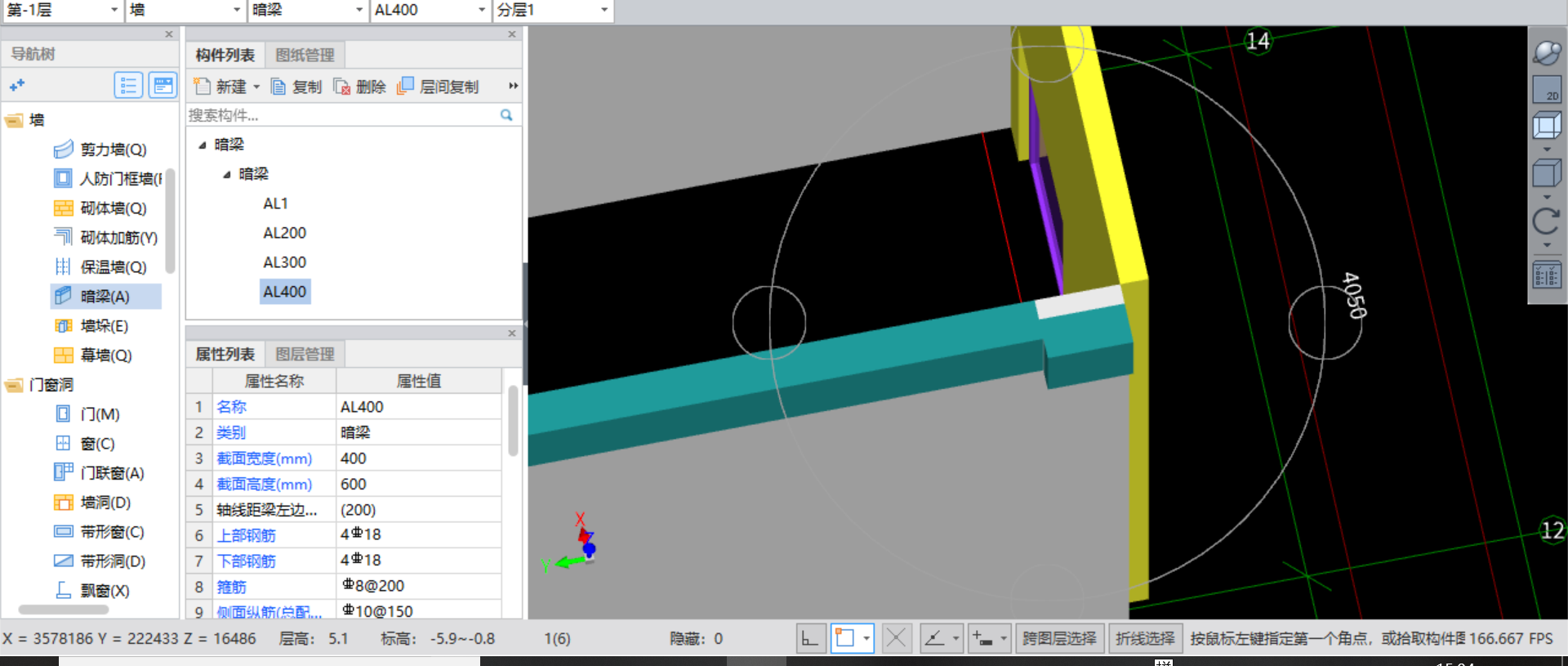The height and width of the screenshot is (666, 1568).
Task: Click the add plus icon in navigation tree
Action: click(x=16, y=85)
